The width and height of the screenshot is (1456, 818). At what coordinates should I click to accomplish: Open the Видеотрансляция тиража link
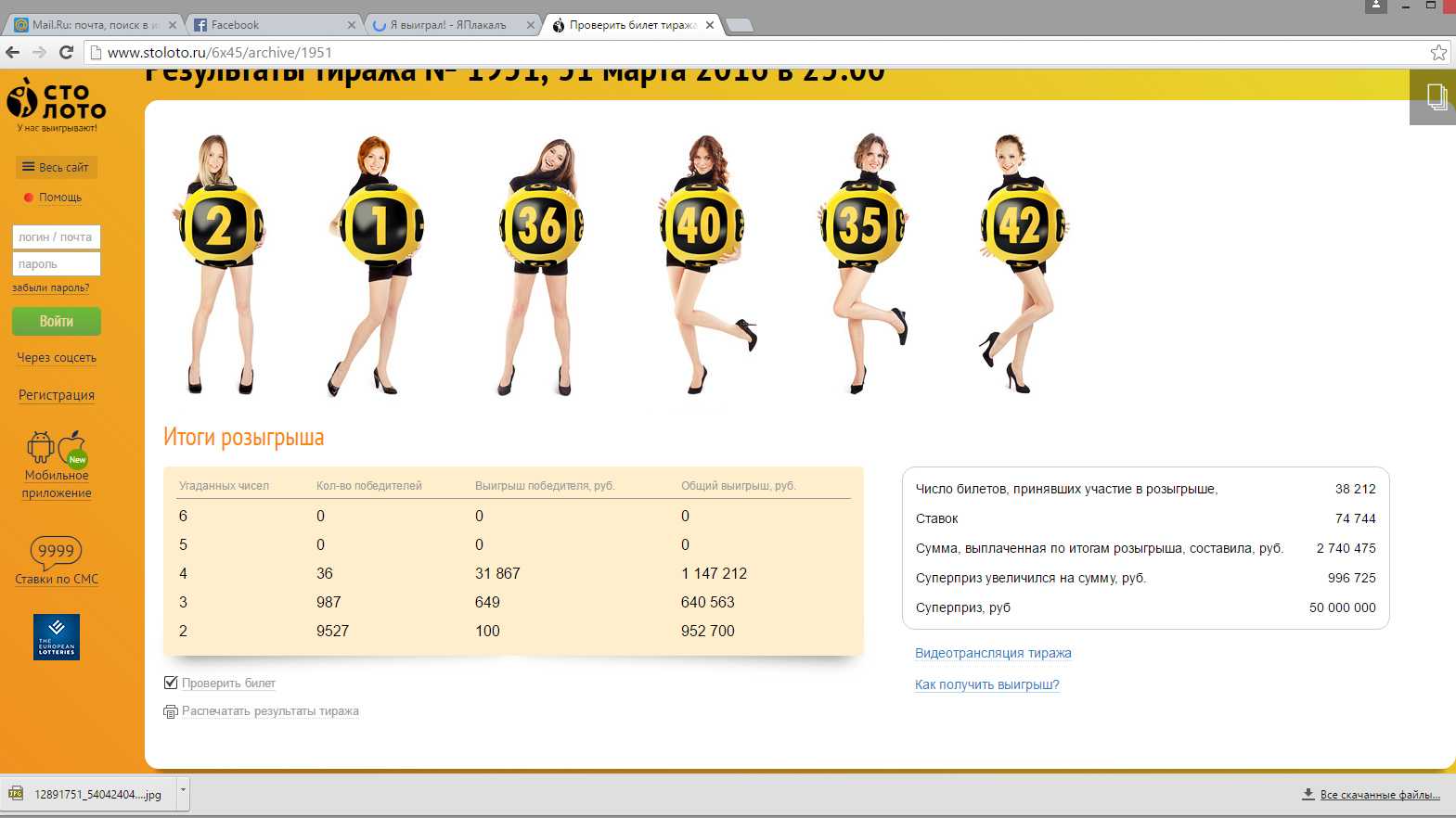[993, 653]
